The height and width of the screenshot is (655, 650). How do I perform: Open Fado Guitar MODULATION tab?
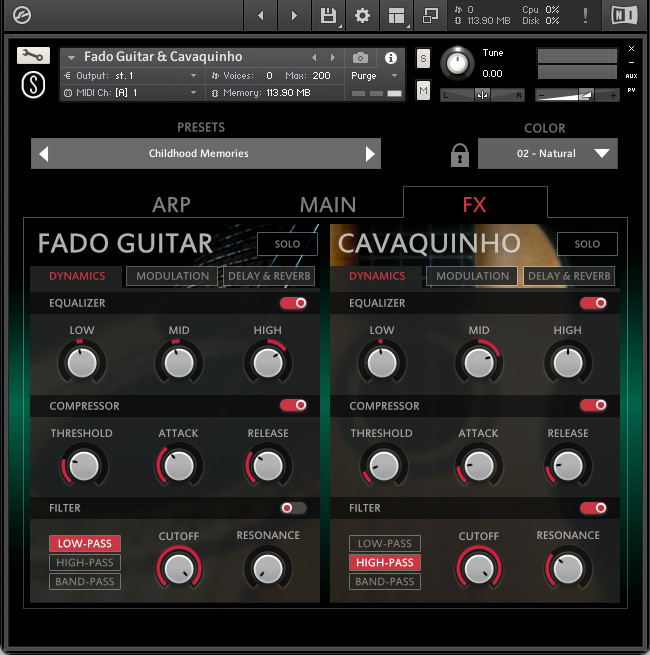(172, 276)
